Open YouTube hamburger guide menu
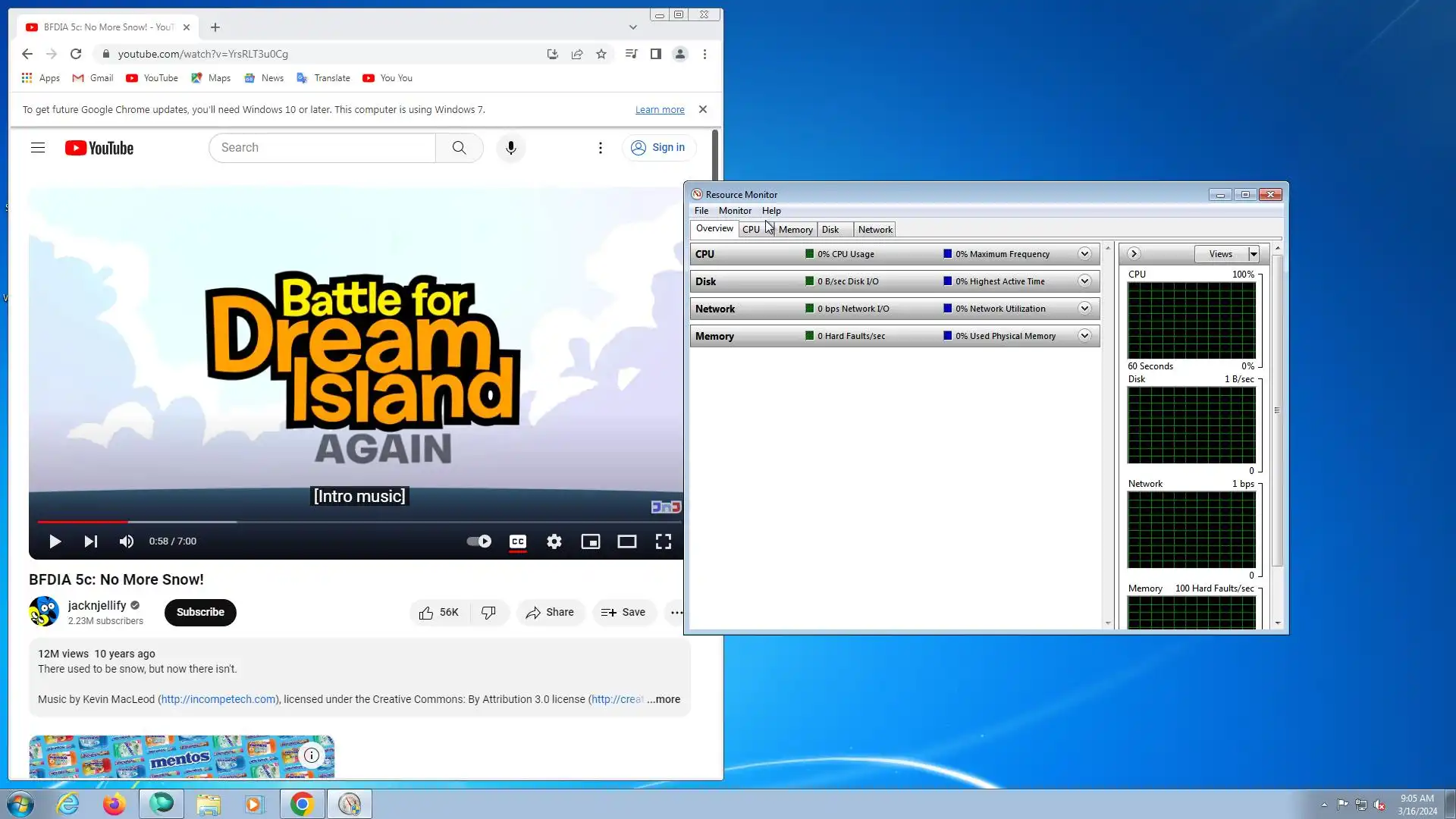1456x819 pixels. pos(38,148)
